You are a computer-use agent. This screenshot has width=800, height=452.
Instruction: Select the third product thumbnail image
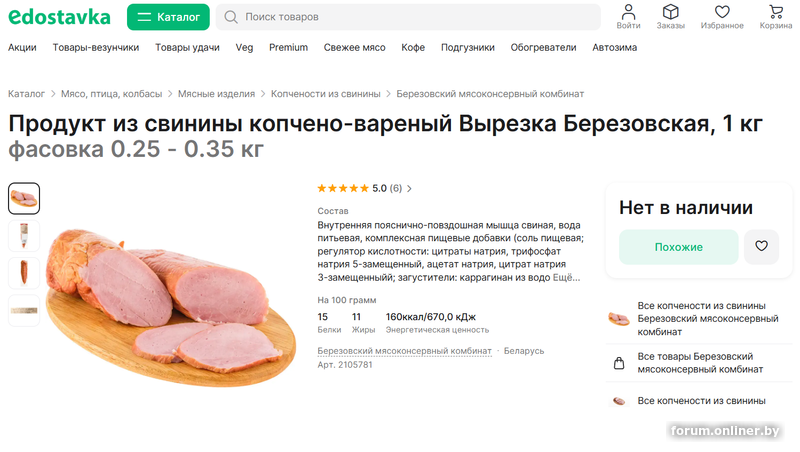(24, 273)
